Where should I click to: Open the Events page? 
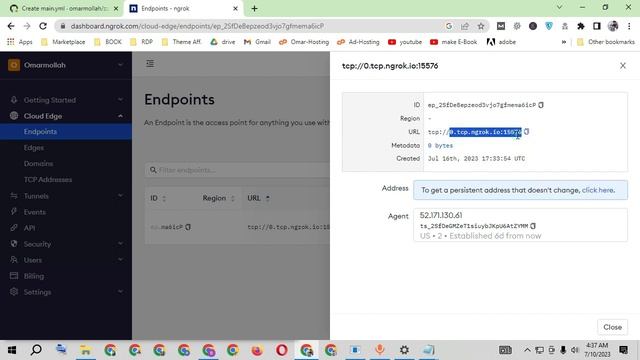click(35, 212)
